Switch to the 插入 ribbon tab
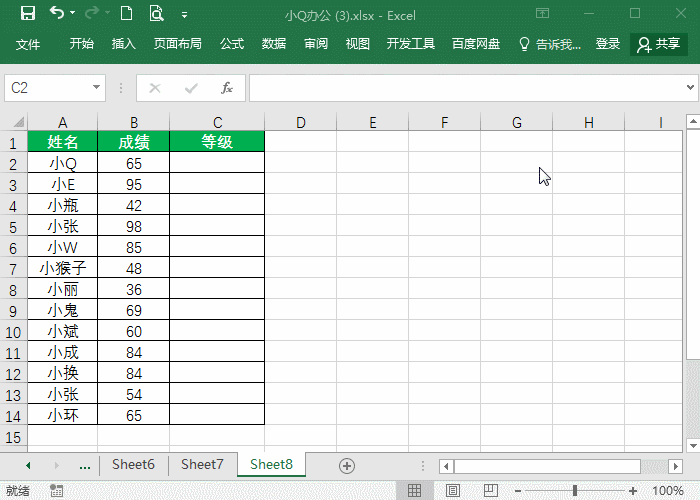 tap(124, 44)
